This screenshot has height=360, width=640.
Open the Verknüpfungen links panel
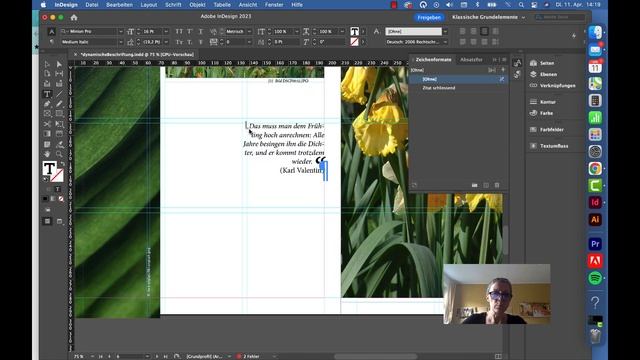[x=557, y=86]
